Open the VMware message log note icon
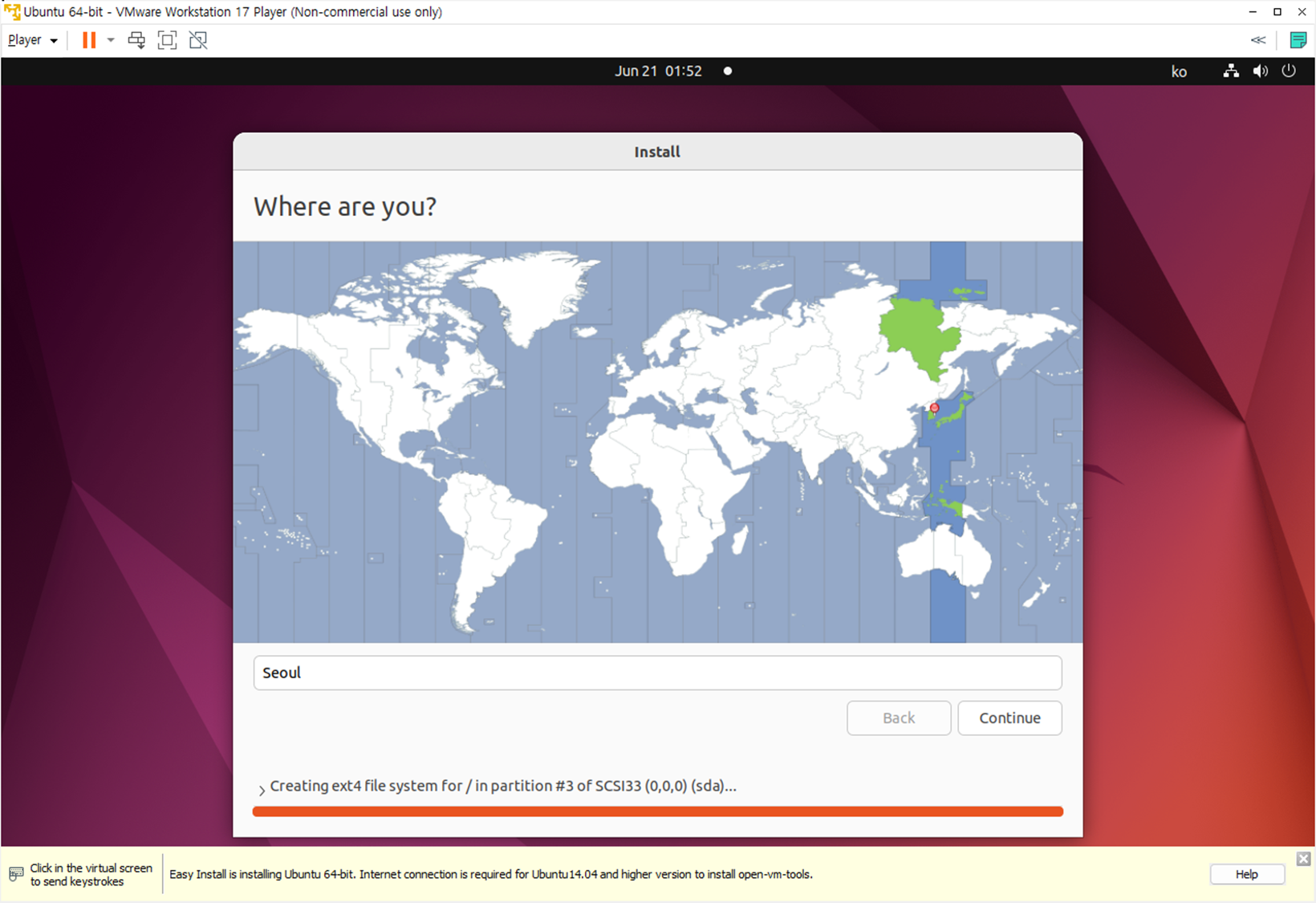The height and width of the screenshot is (903, 1316). point(1298,40)
